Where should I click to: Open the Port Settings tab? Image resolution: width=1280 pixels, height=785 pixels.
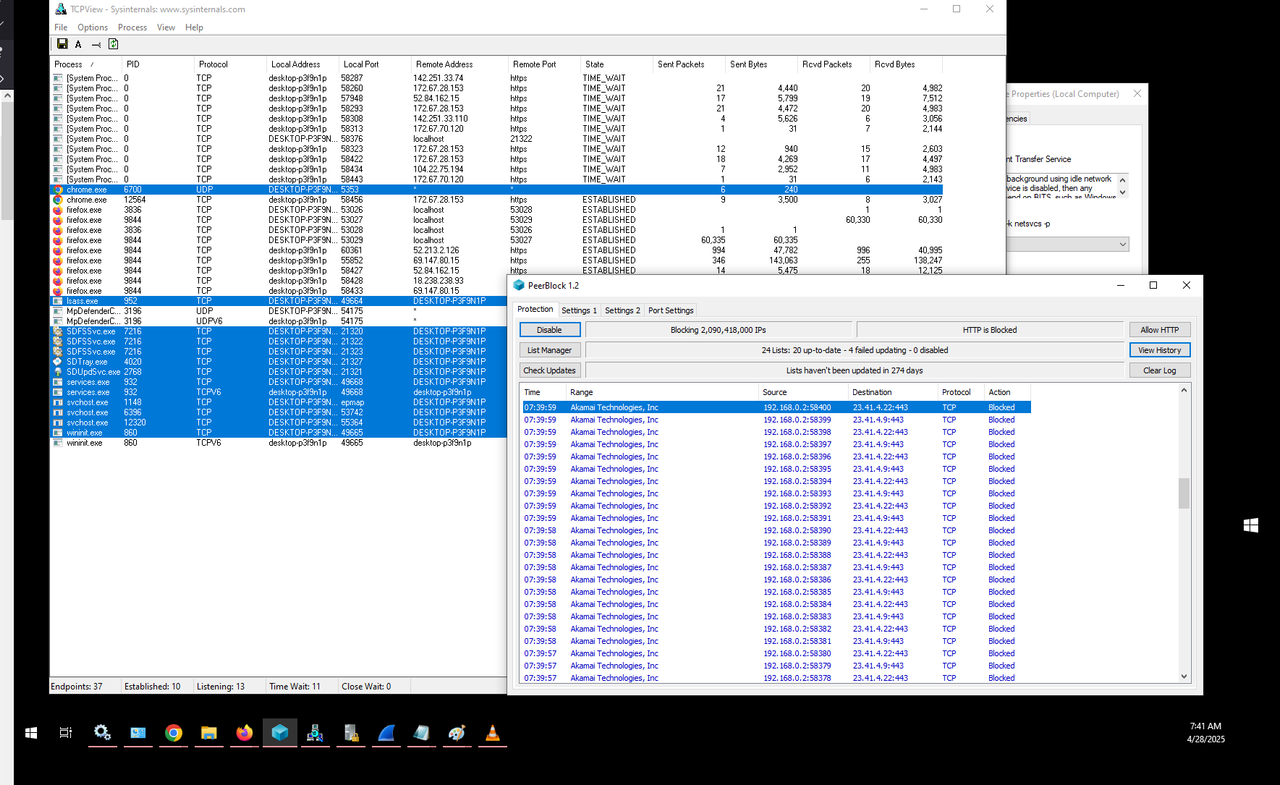point(670,310)
